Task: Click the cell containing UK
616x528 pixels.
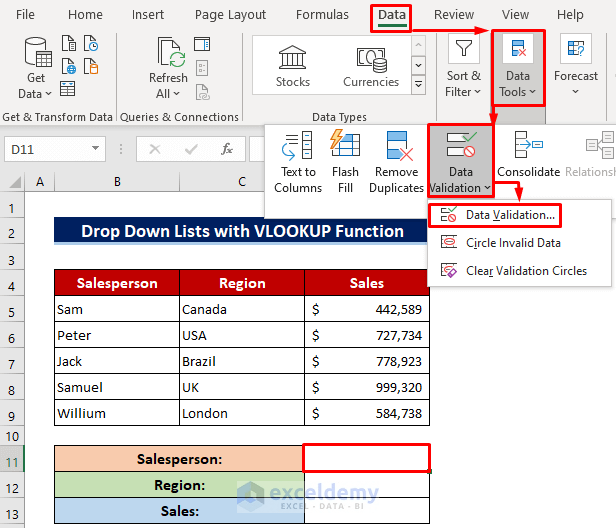Action: [x=242, y=387]
